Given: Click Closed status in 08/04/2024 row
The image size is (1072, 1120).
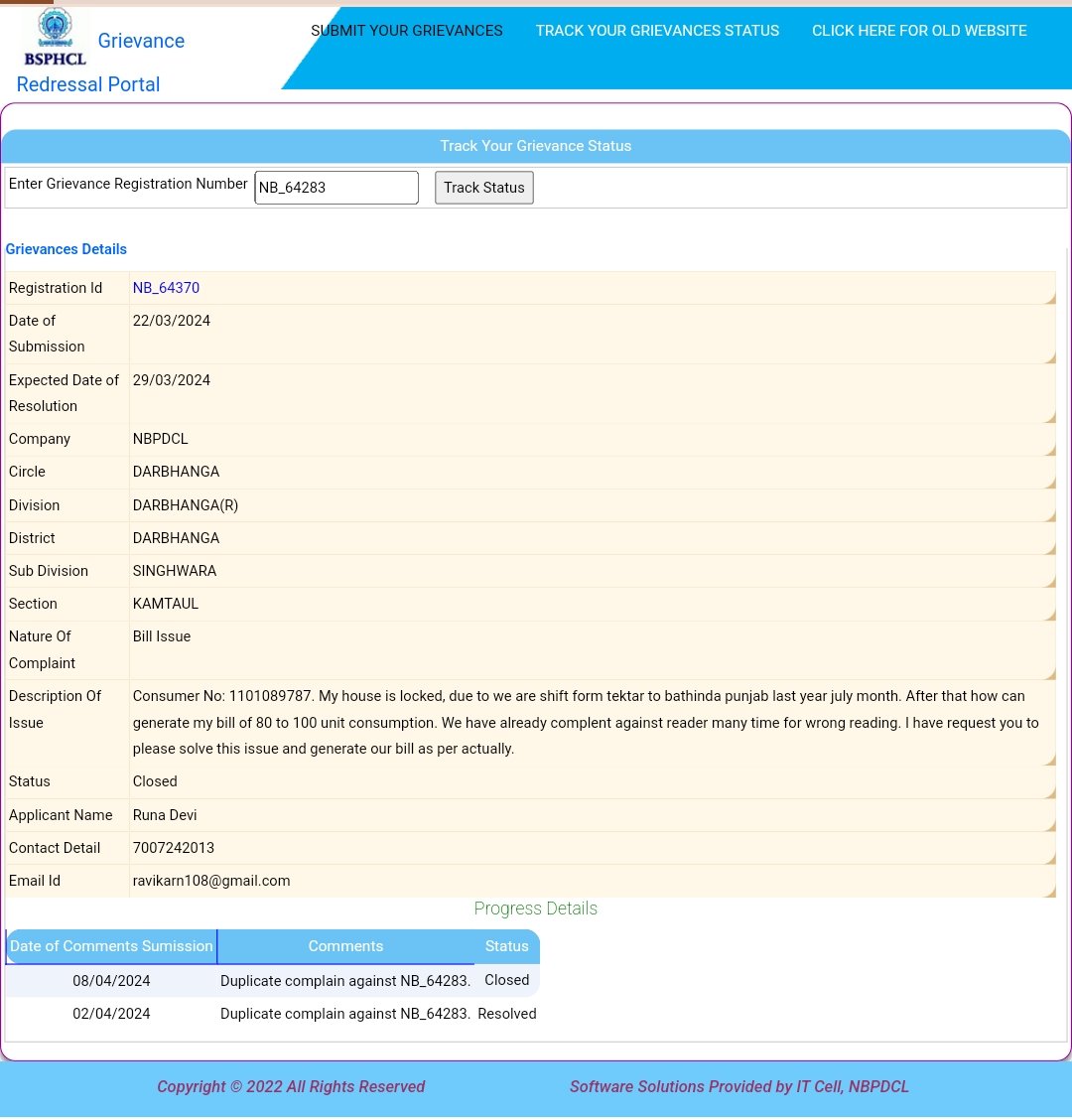Looking at the screenshot, I should 507,980.
